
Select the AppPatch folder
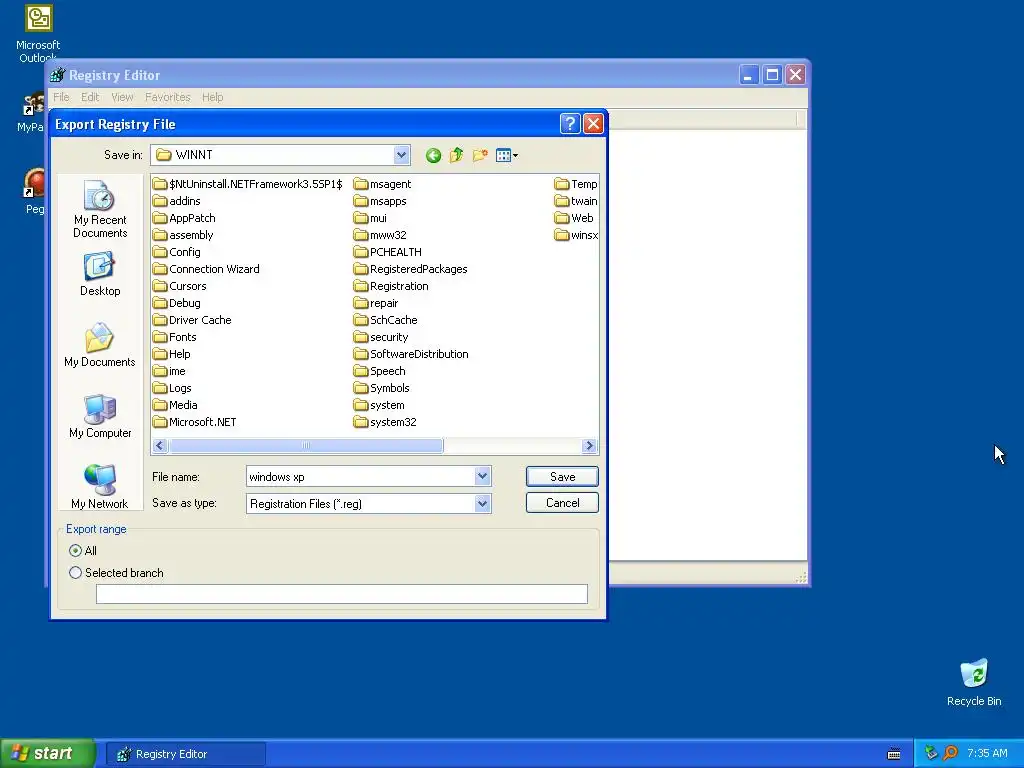pyautogui.click(x=184, y=218)
